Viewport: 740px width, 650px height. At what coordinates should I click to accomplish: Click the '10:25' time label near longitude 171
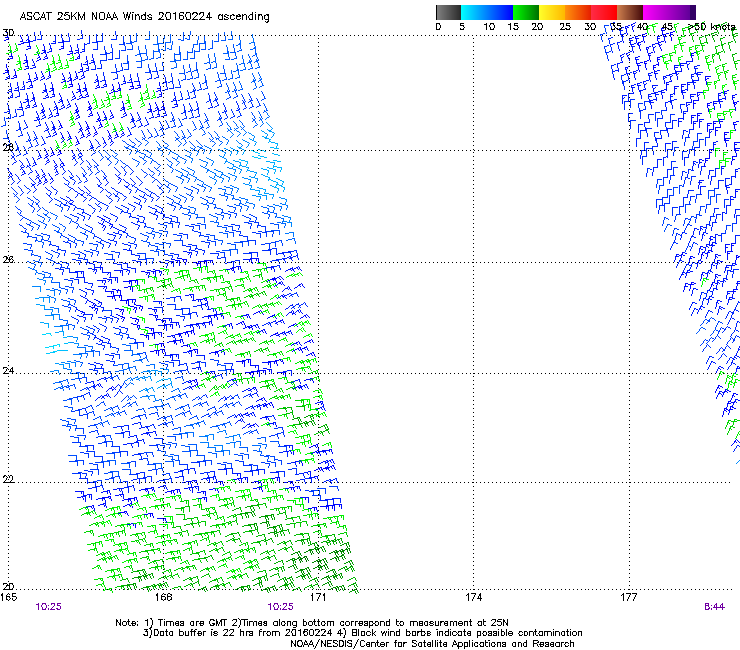pos(280,607)
